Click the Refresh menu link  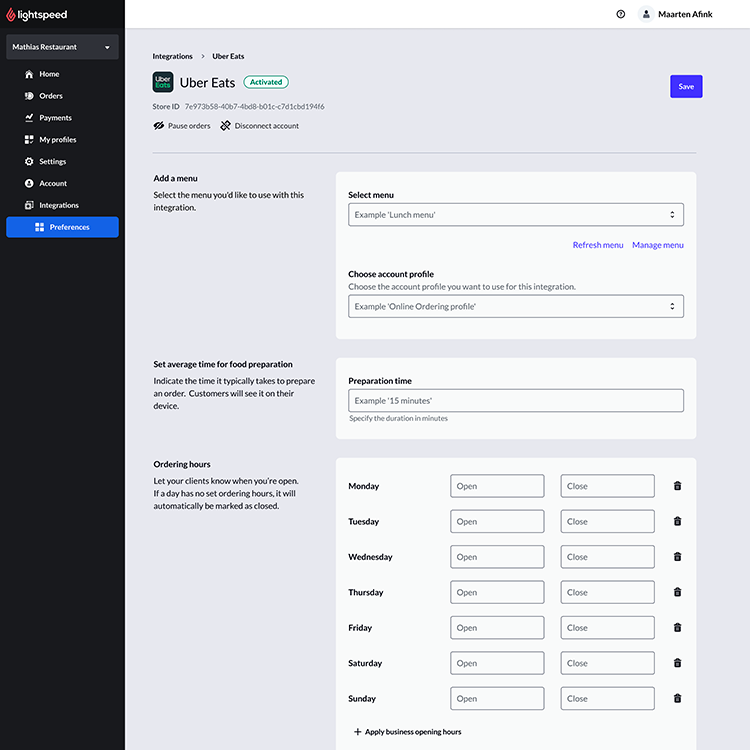pos(597,245)
